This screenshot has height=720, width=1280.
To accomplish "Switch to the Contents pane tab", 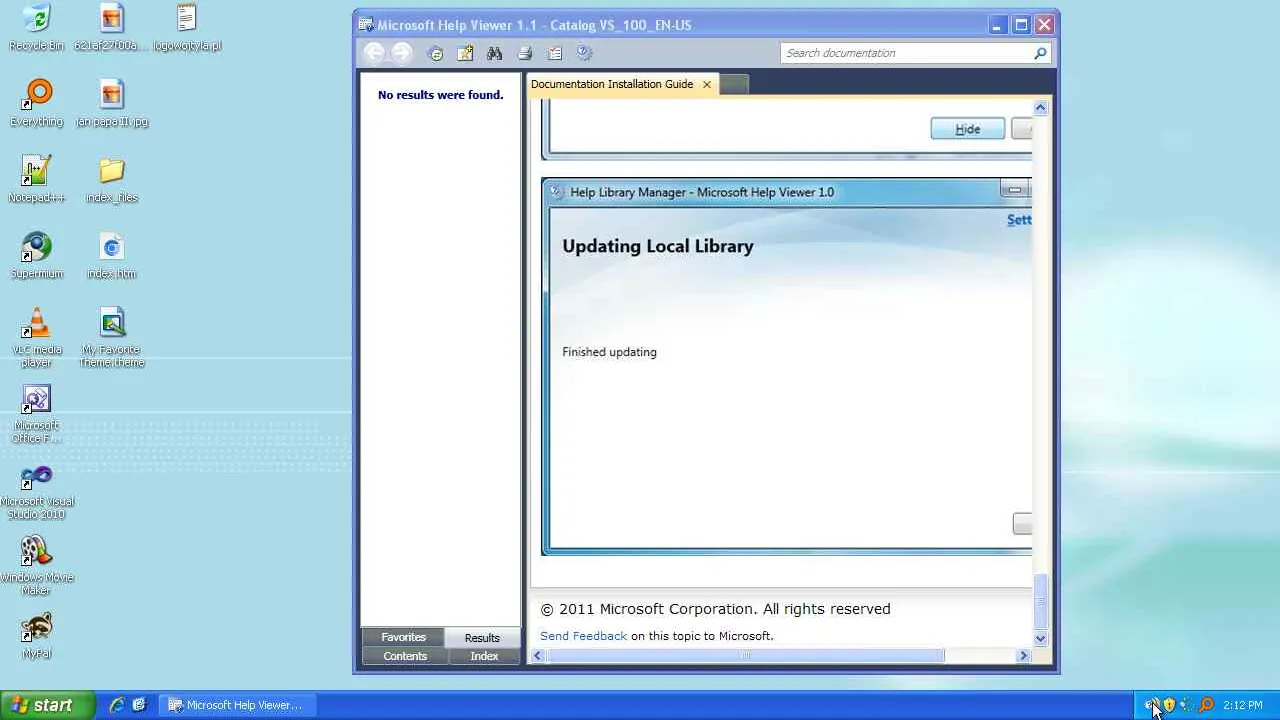I will (x=405, y=656).
